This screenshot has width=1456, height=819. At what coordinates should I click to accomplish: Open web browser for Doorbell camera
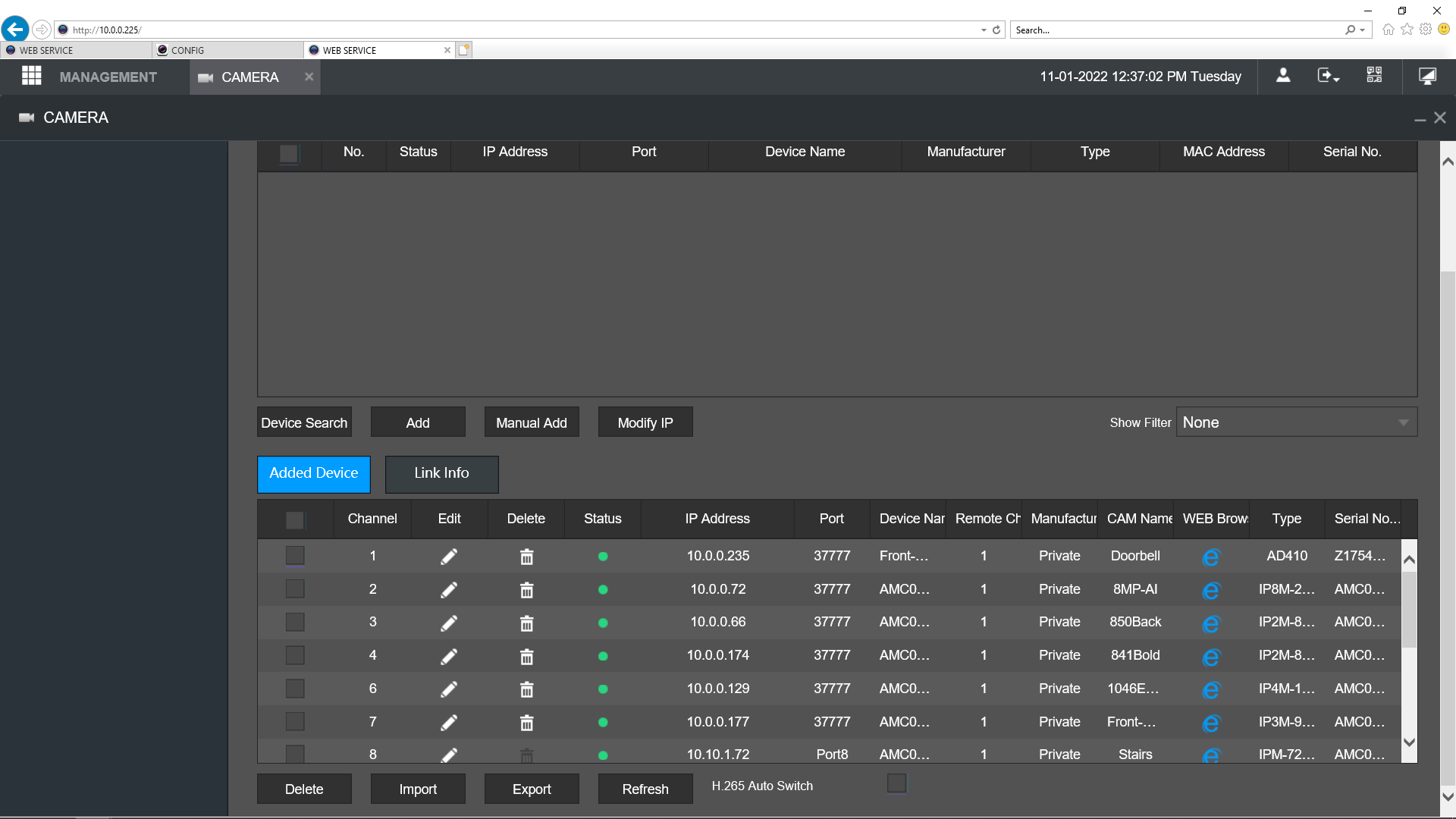click(x=1211, y=557)
